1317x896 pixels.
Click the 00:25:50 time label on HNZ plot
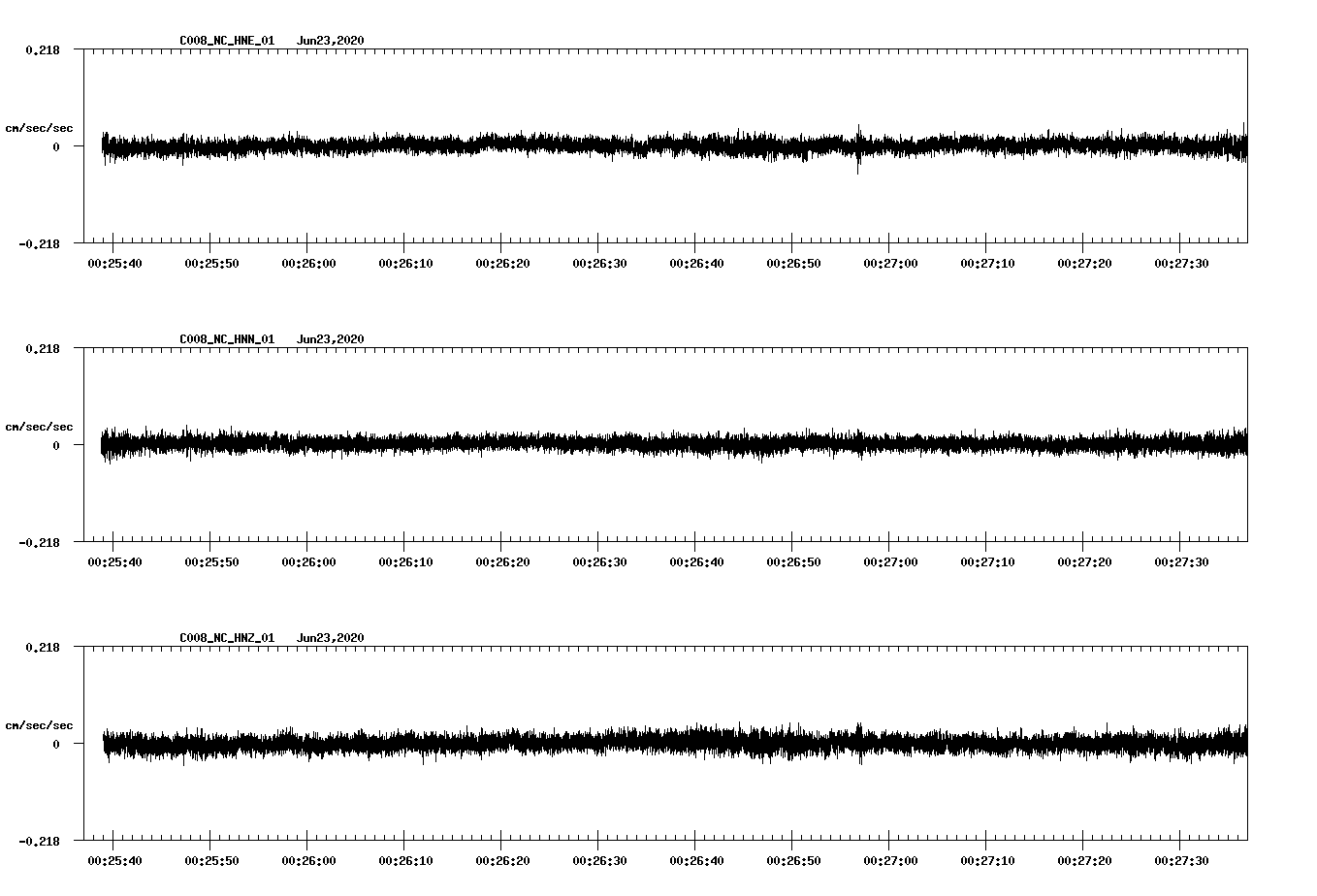(211, 861)
